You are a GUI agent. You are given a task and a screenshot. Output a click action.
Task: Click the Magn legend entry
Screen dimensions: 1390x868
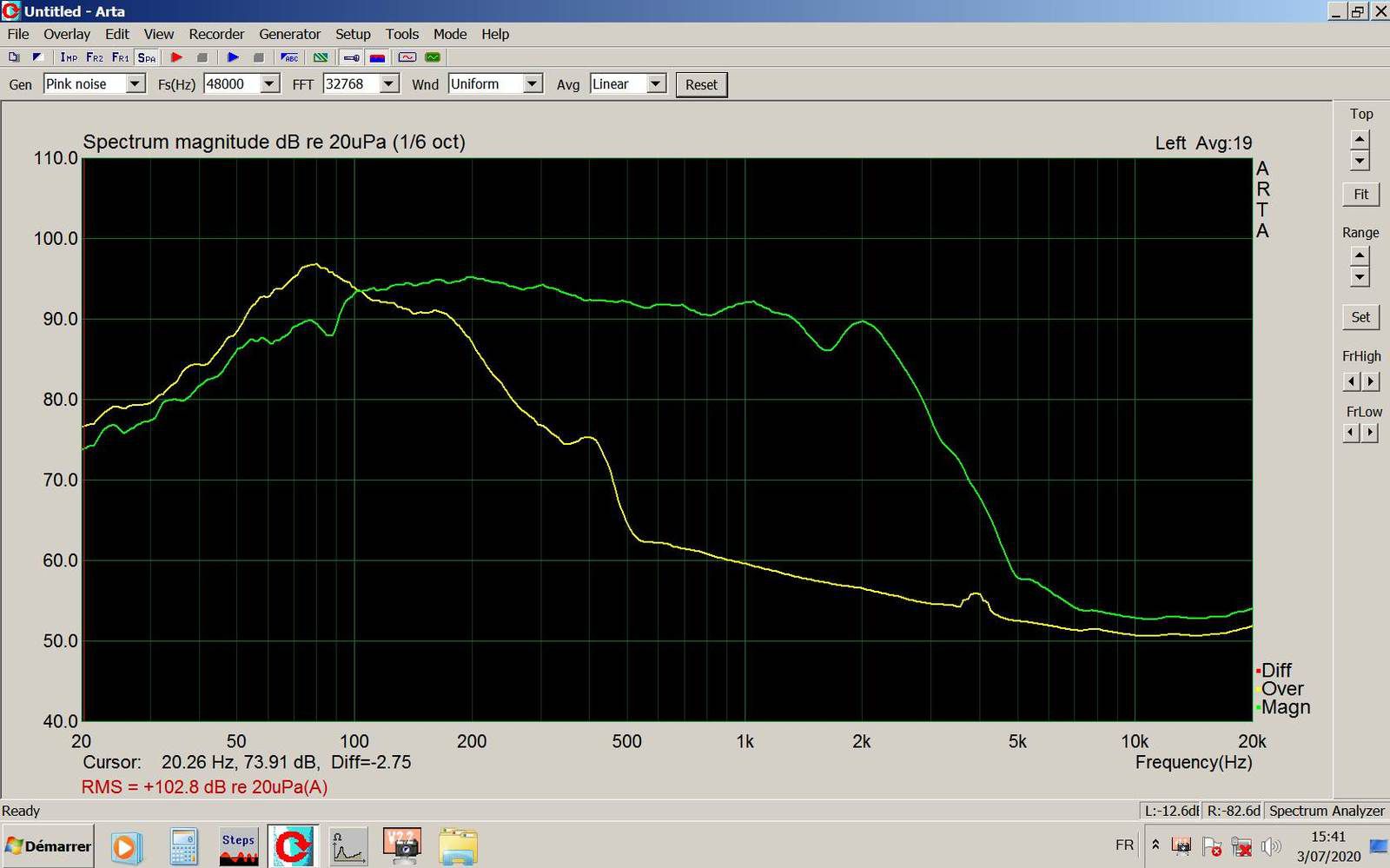(x=1283, y=707)
